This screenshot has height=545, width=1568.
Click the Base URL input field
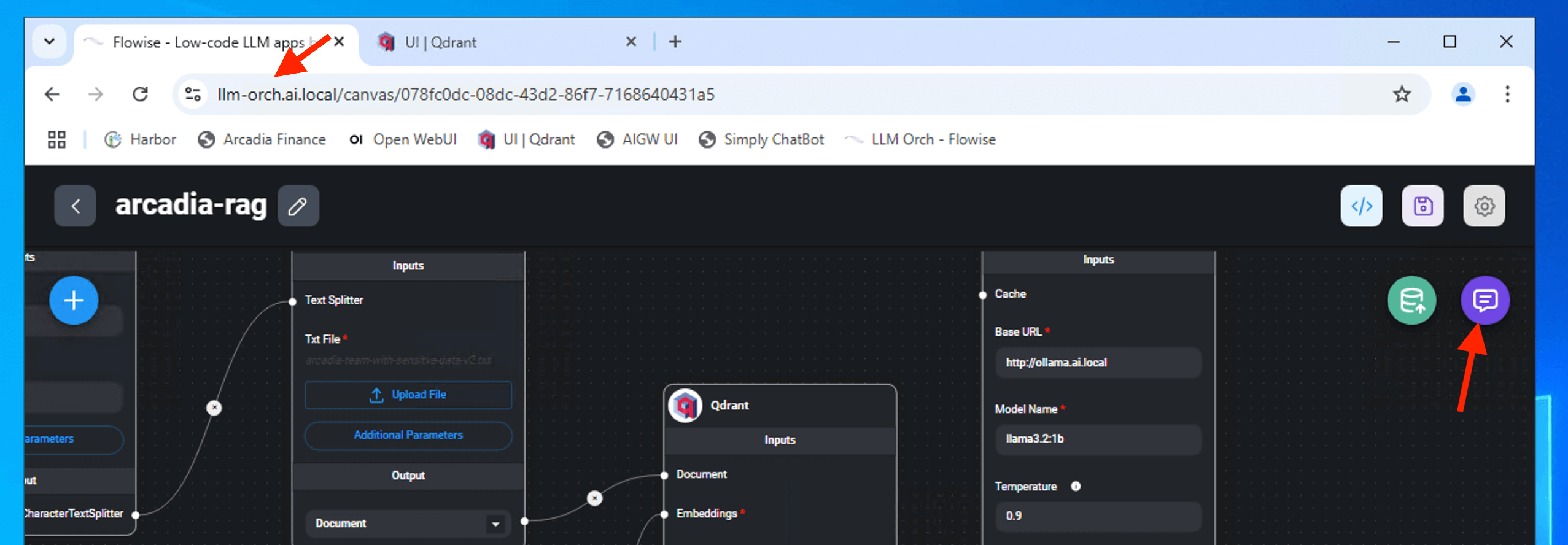pyautogui.click(x=1098, y=363)
